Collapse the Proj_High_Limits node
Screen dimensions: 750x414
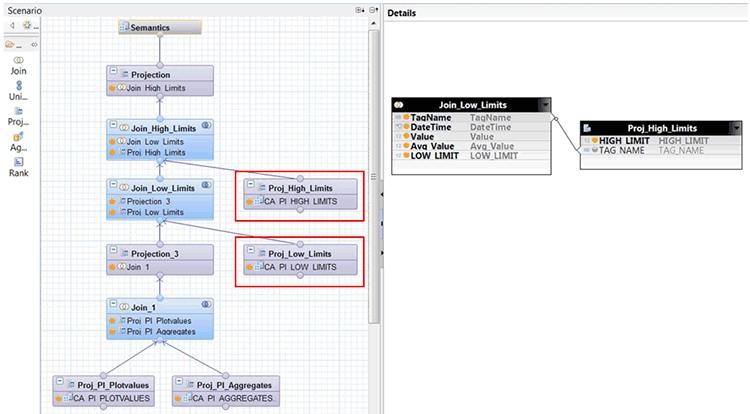coord(251,187)
